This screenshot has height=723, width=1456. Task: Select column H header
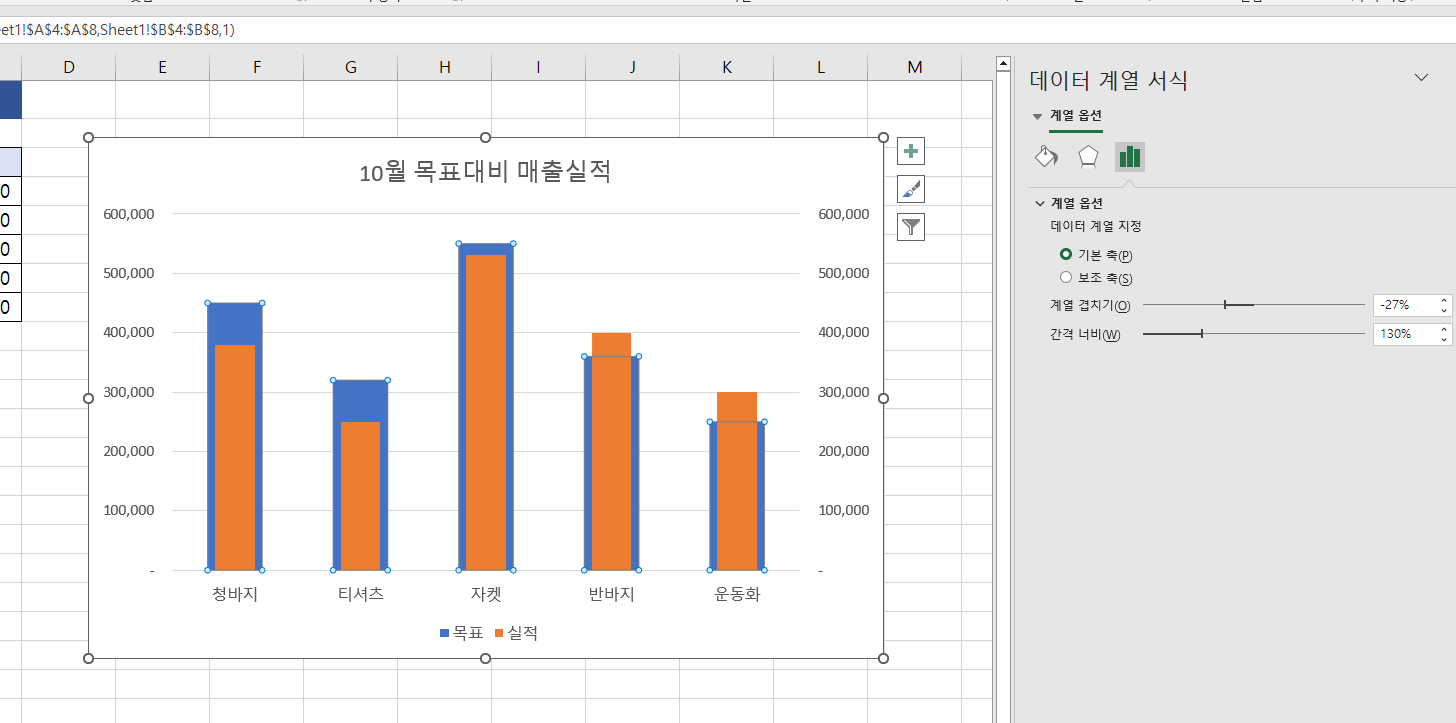point(445,67)
